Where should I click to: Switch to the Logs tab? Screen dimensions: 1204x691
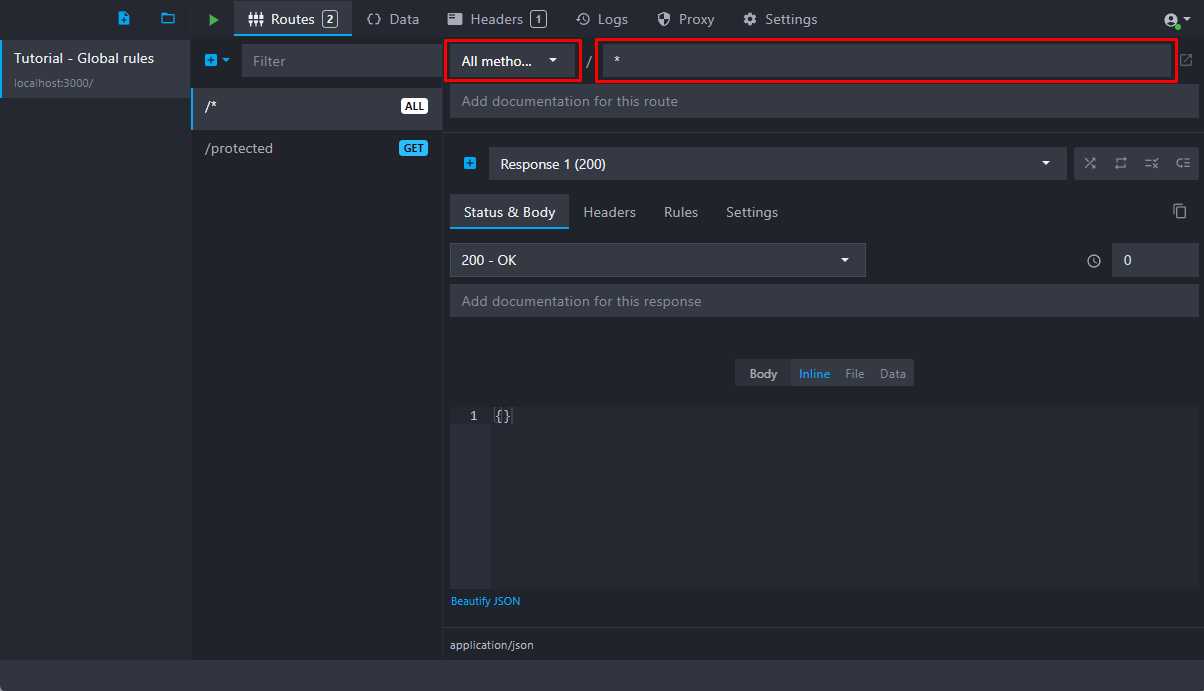(x=602, y=19)
